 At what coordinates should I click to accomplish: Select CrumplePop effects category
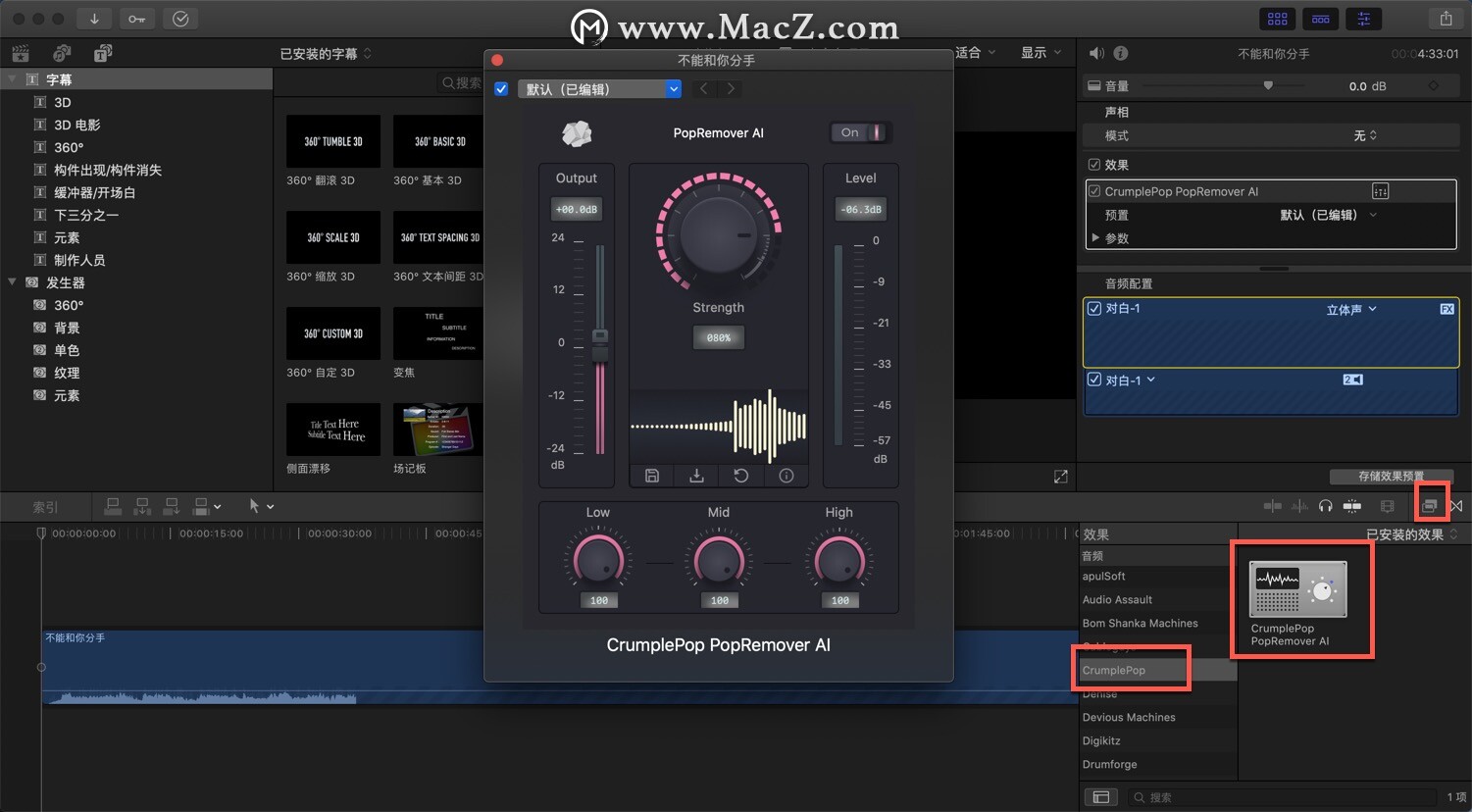(x=1157, y=670)
